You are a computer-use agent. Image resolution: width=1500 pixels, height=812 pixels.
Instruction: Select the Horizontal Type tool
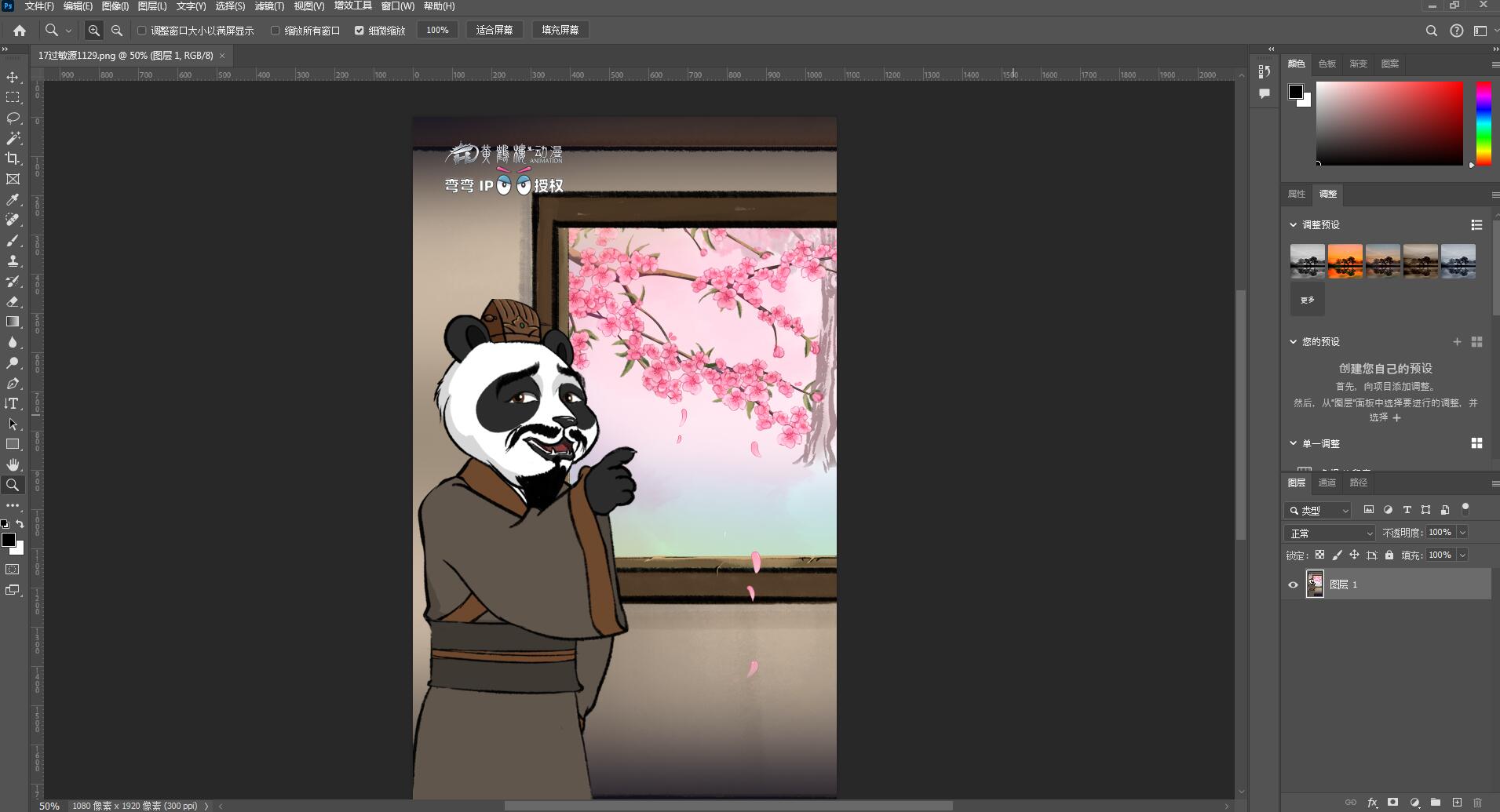pos(13,403)
